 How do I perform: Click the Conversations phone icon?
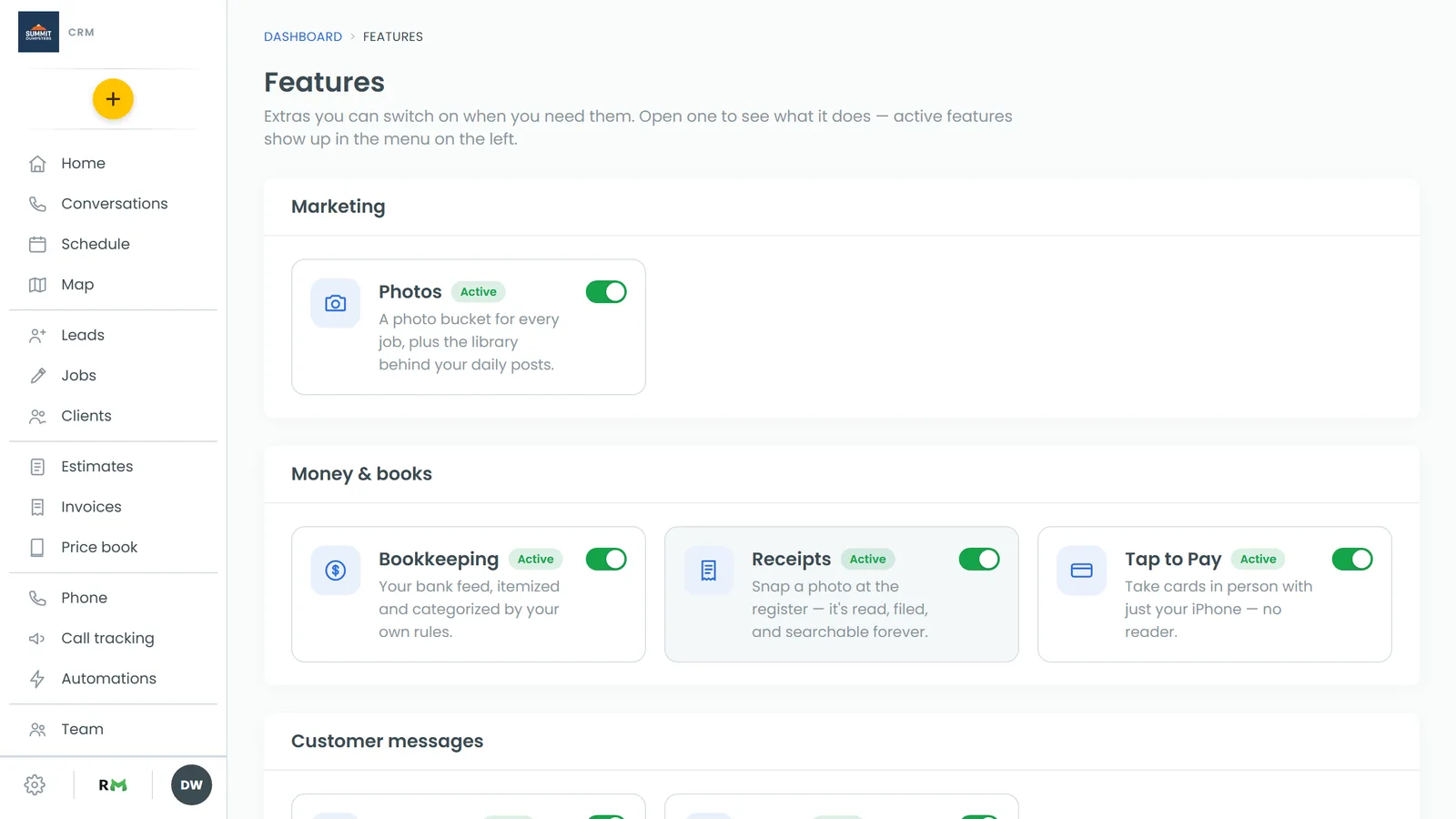(37, 204)
